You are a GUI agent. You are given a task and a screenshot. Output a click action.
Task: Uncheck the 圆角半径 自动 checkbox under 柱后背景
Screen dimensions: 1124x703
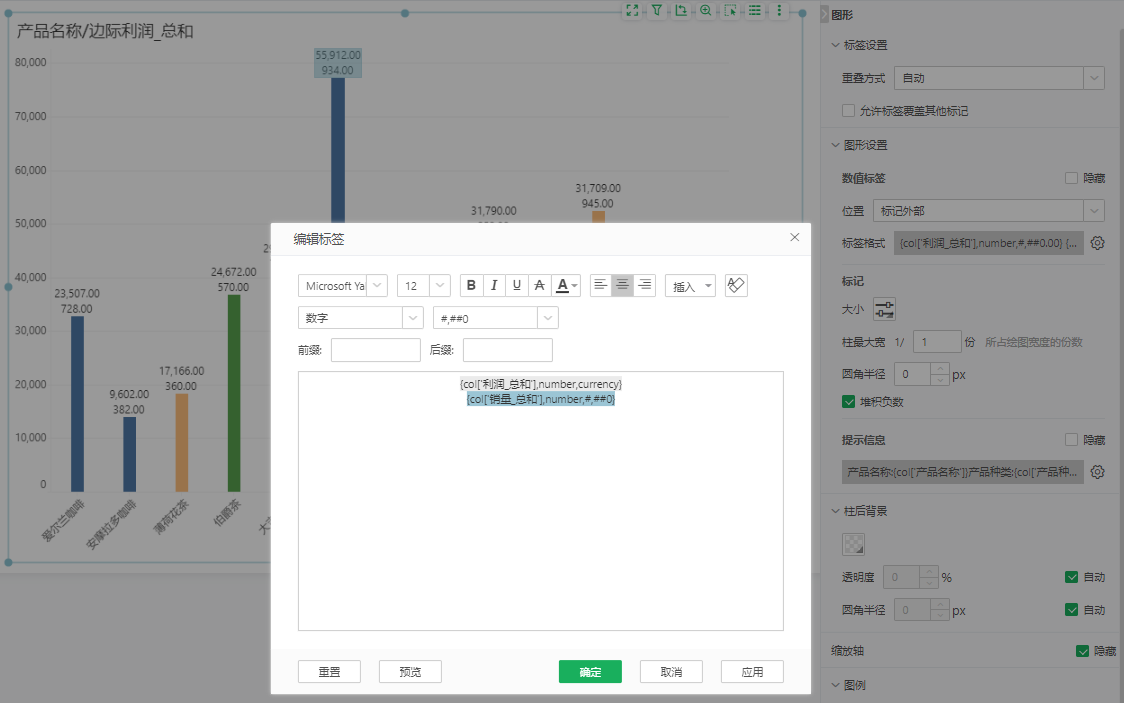[1072, 610]
